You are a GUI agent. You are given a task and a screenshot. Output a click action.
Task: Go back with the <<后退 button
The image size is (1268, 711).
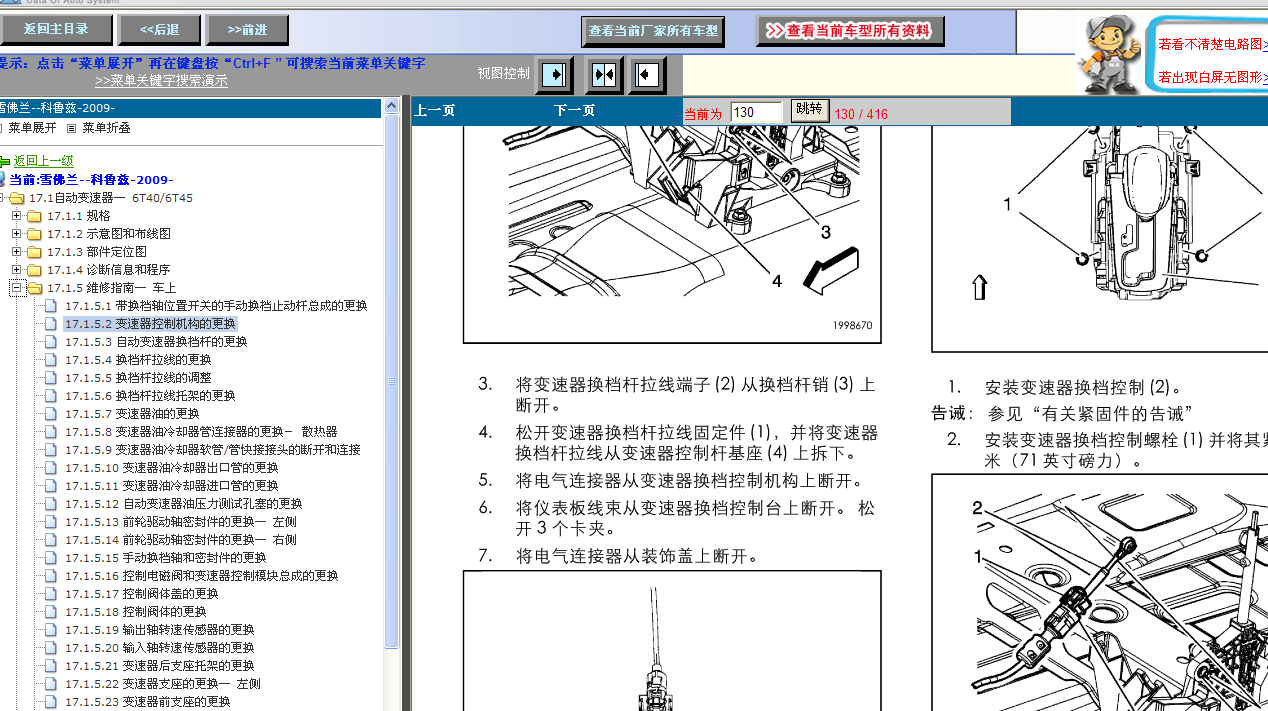[x=159, y=30]
